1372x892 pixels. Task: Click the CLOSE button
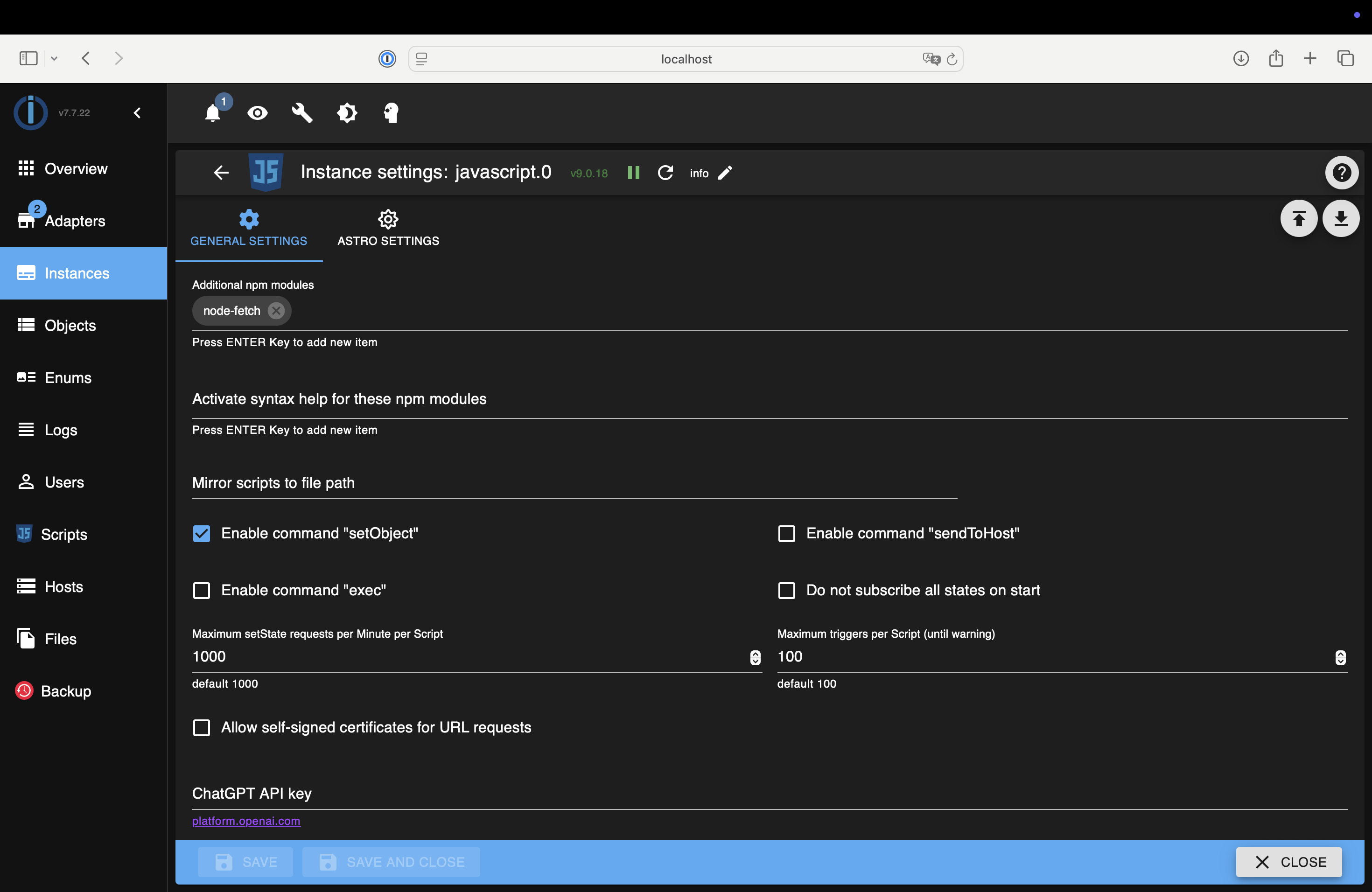tap(1289, 862)
